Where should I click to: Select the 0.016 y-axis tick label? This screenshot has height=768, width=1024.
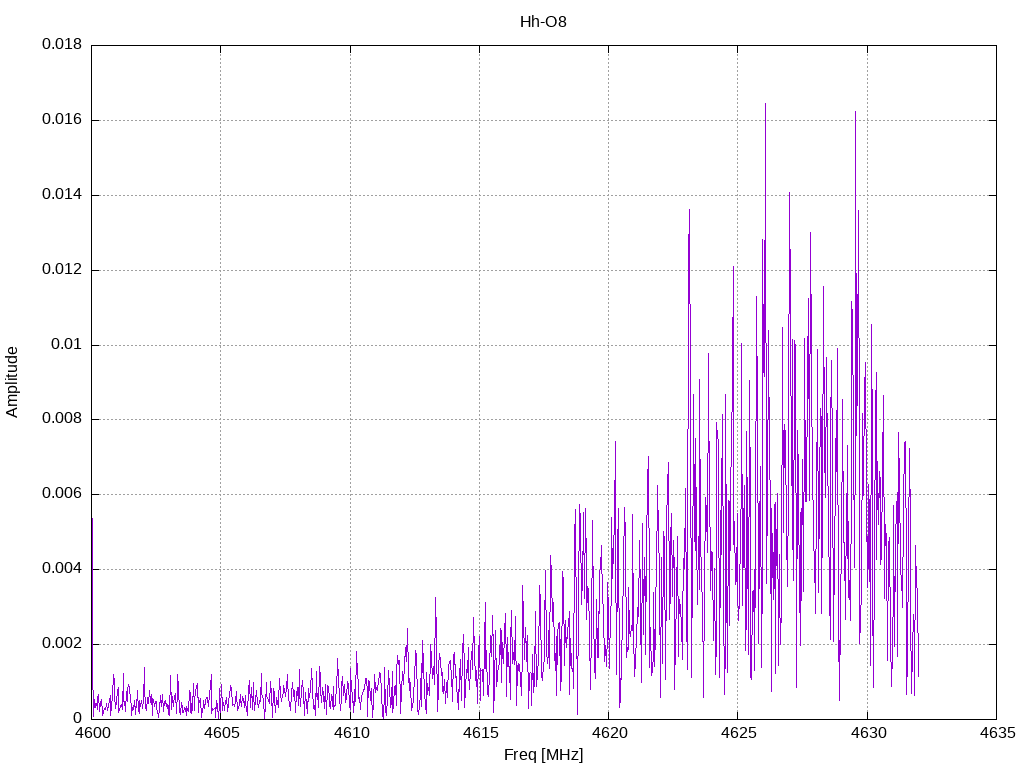pos(62,120)
